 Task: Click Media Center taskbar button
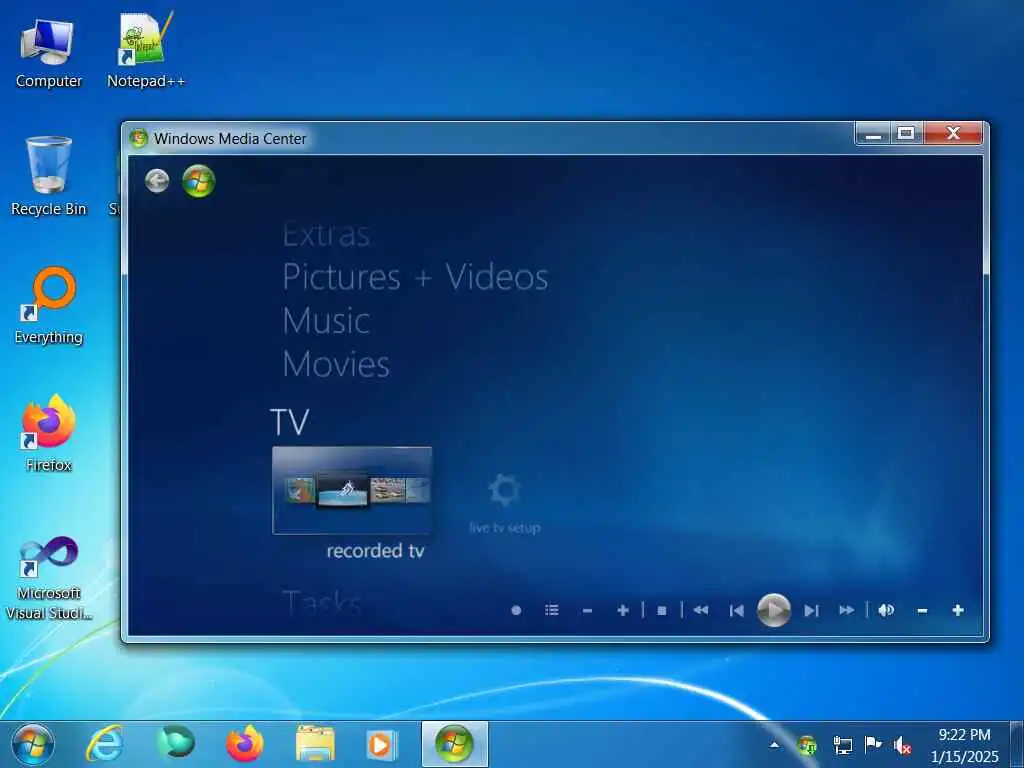click(455, 744)
